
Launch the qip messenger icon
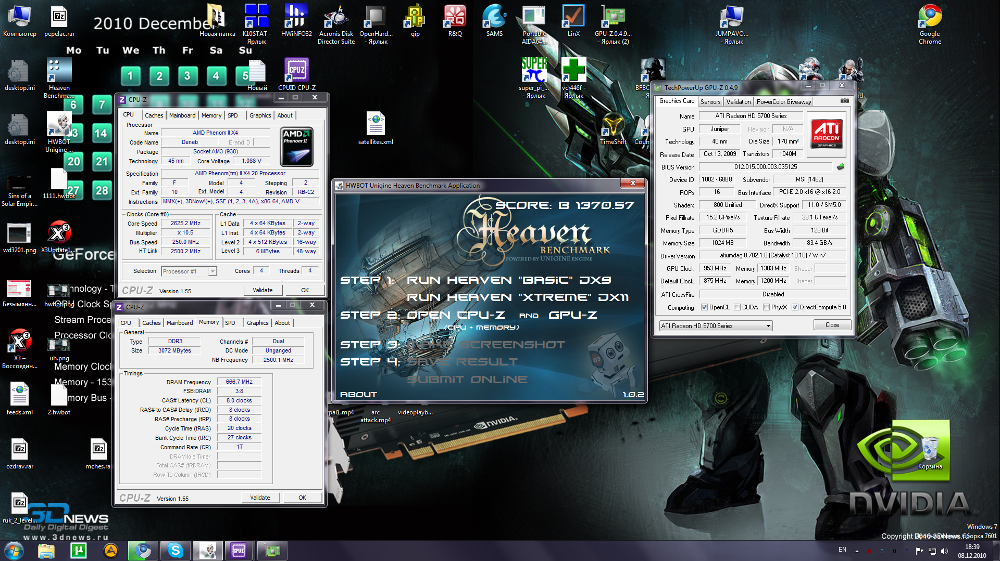[415, 21]
